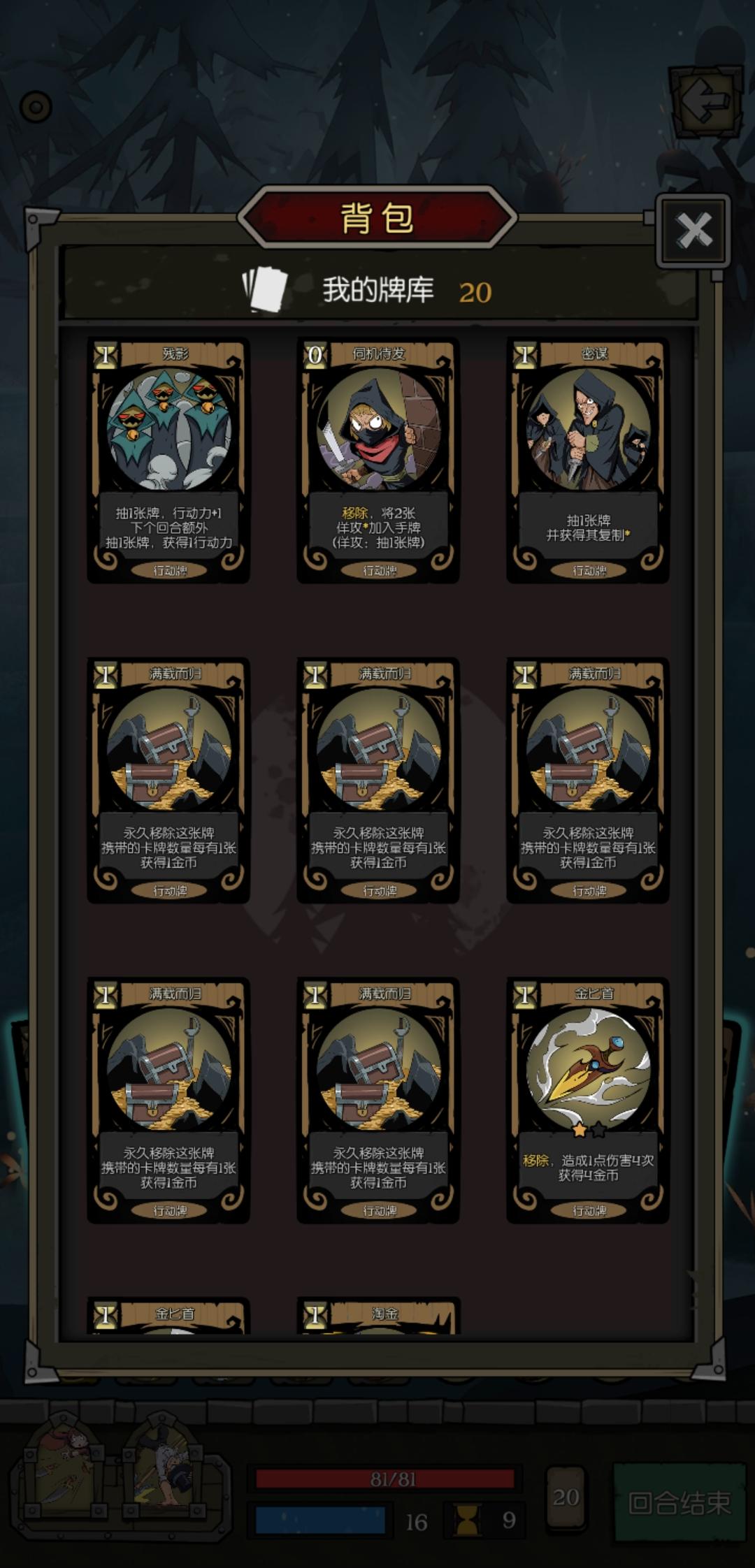Tap the 我的牌库 deck cards icon
The width and height of the screenshot is (755, 1568).
[x=265, y=289]
